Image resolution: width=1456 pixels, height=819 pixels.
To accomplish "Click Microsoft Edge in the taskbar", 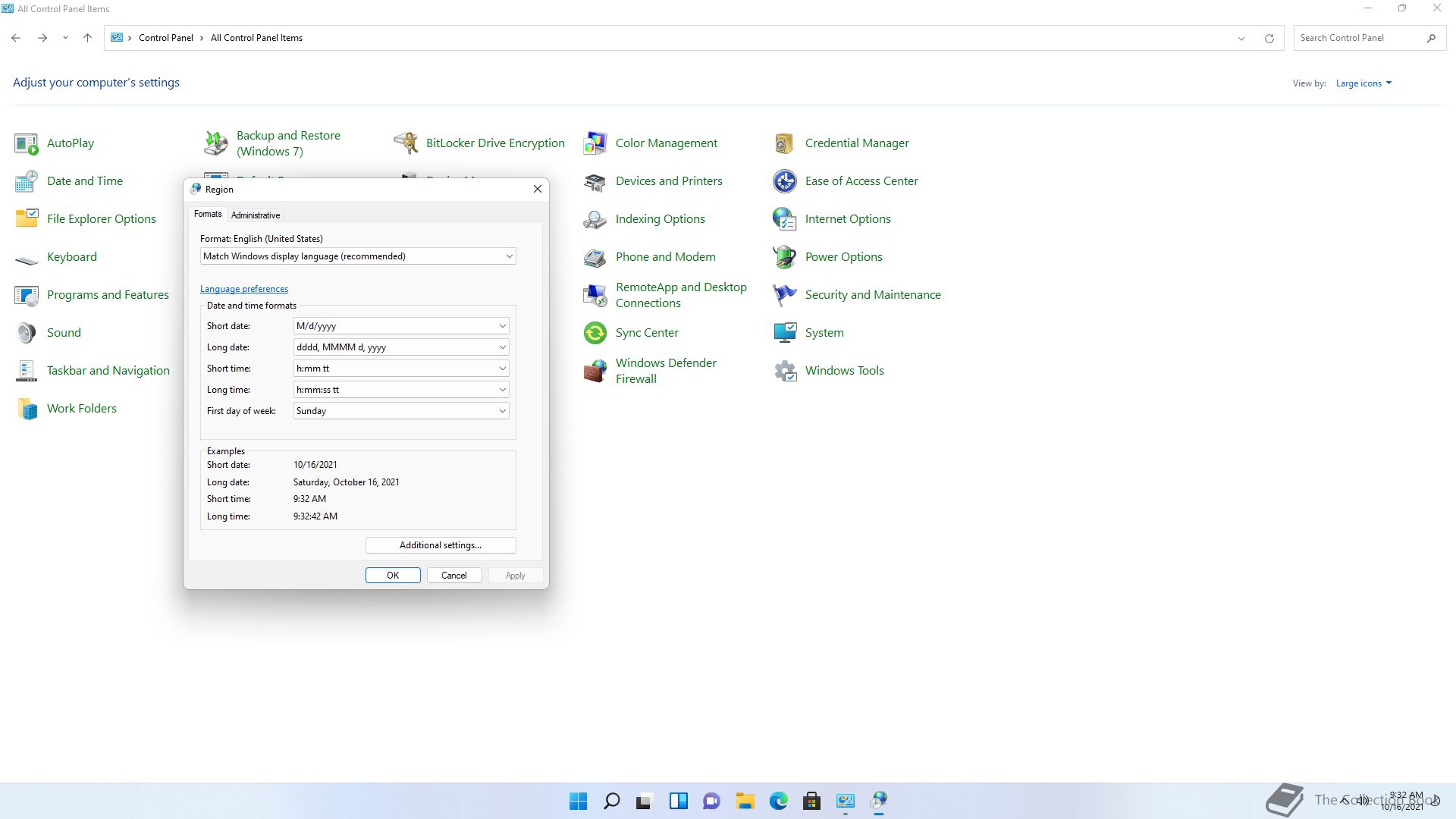I will point(778,801).
